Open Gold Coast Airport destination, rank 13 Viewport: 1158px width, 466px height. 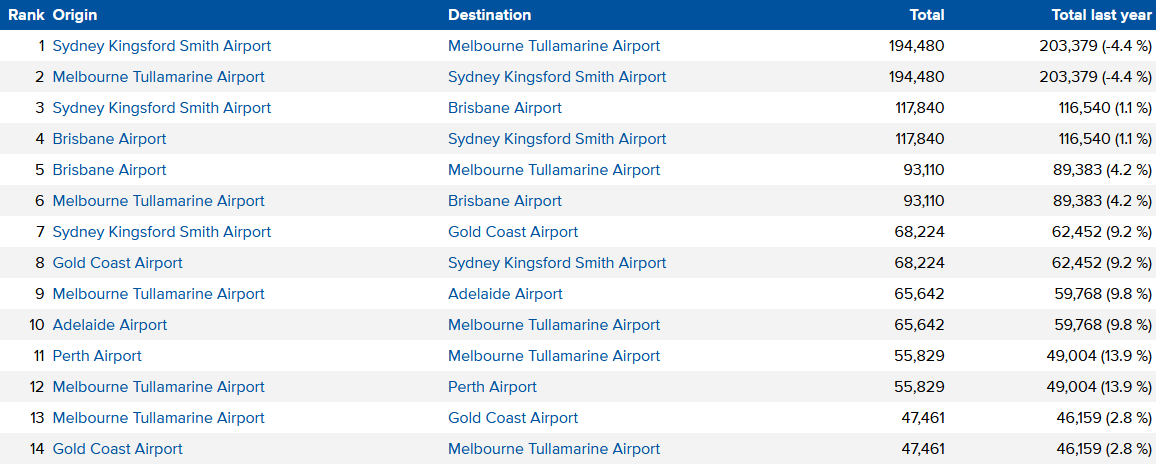click(x=513, y=418)
